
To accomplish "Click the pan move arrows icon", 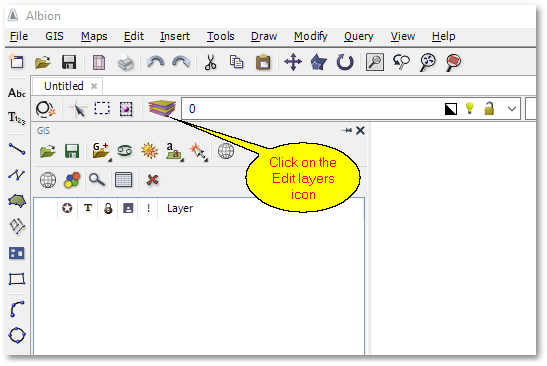I will [x=293, y=62].
